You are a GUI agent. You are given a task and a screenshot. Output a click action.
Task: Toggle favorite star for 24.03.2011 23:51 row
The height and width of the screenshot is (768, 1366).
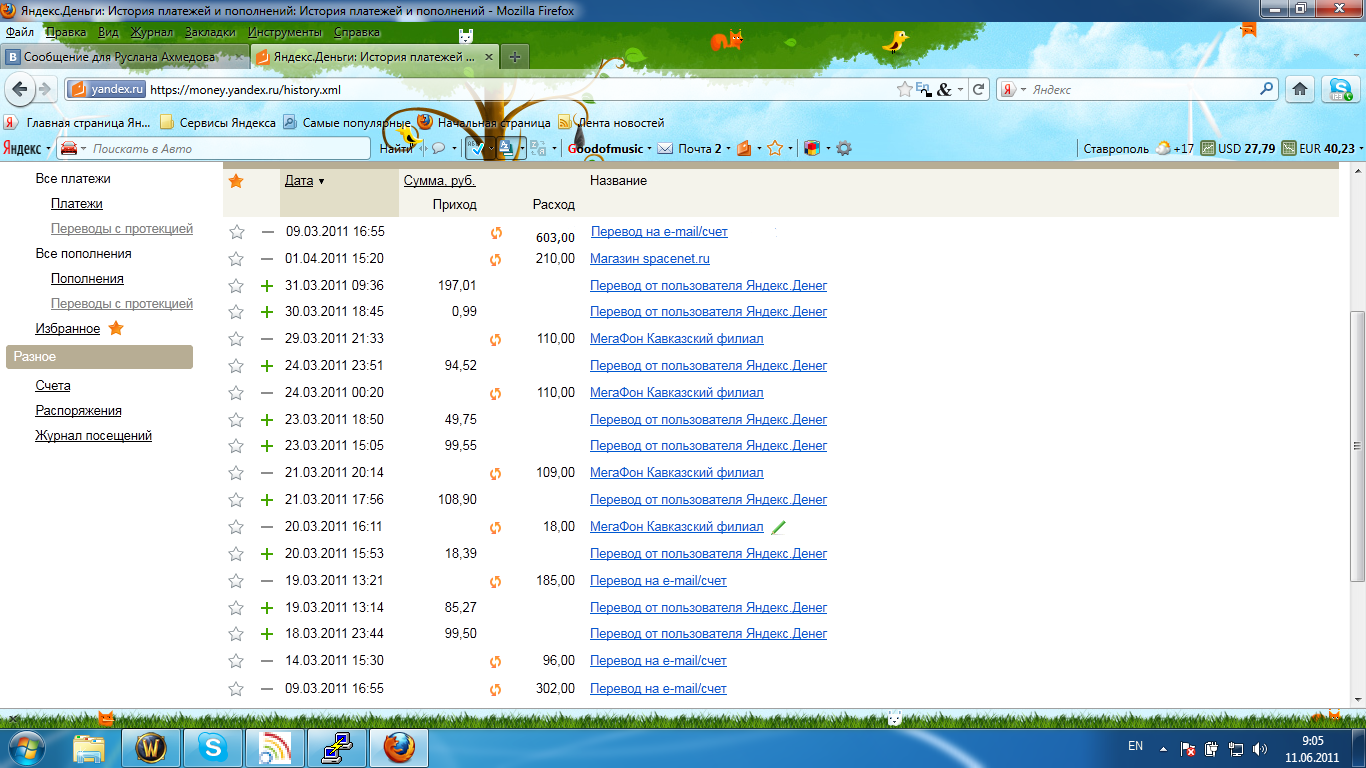point(236,366)
